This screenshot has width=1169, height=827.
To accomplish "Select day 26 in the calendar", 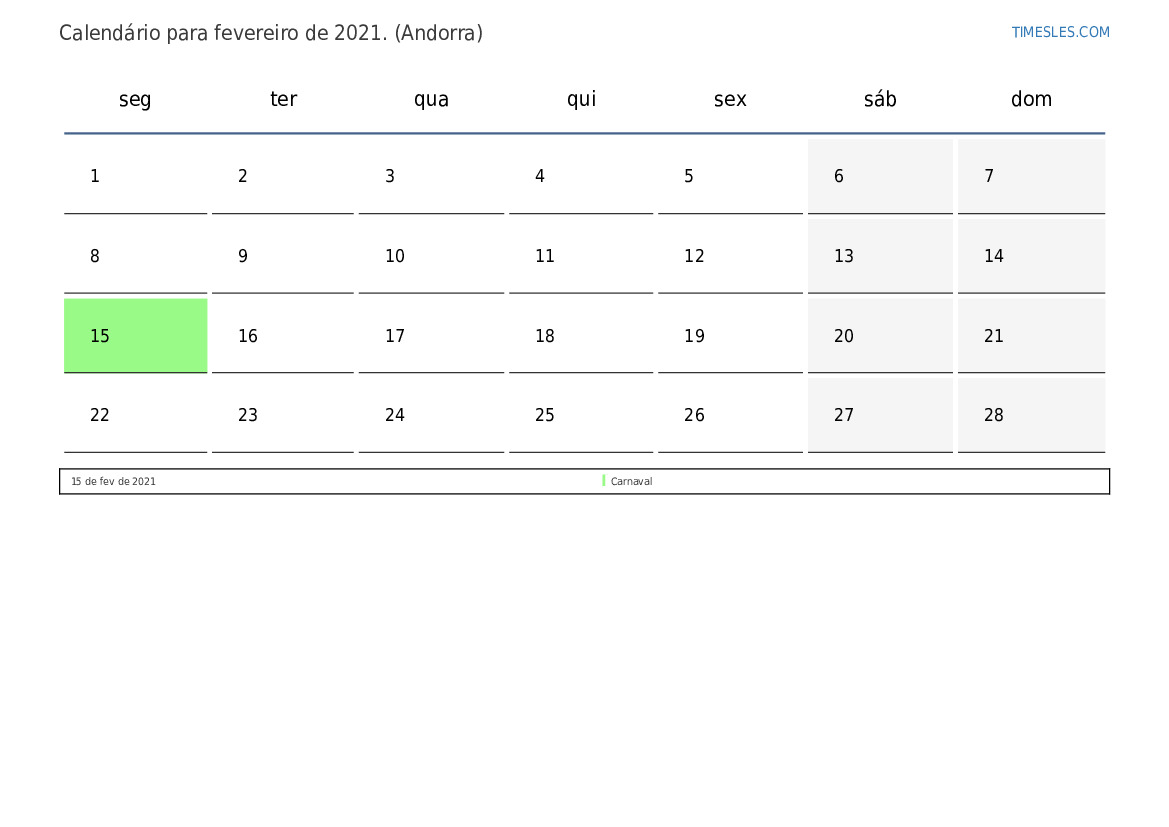I will point(730,415).
